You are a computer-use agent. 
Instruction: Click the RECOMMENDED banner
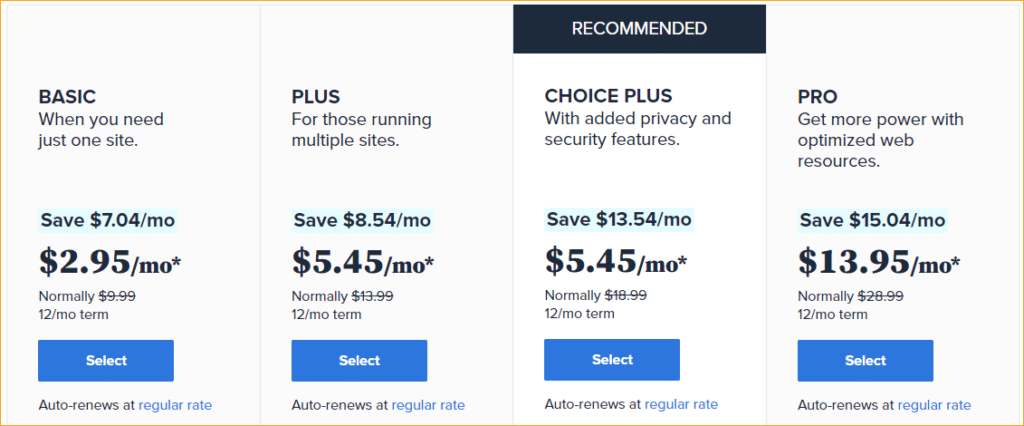(x=639, y=29)
